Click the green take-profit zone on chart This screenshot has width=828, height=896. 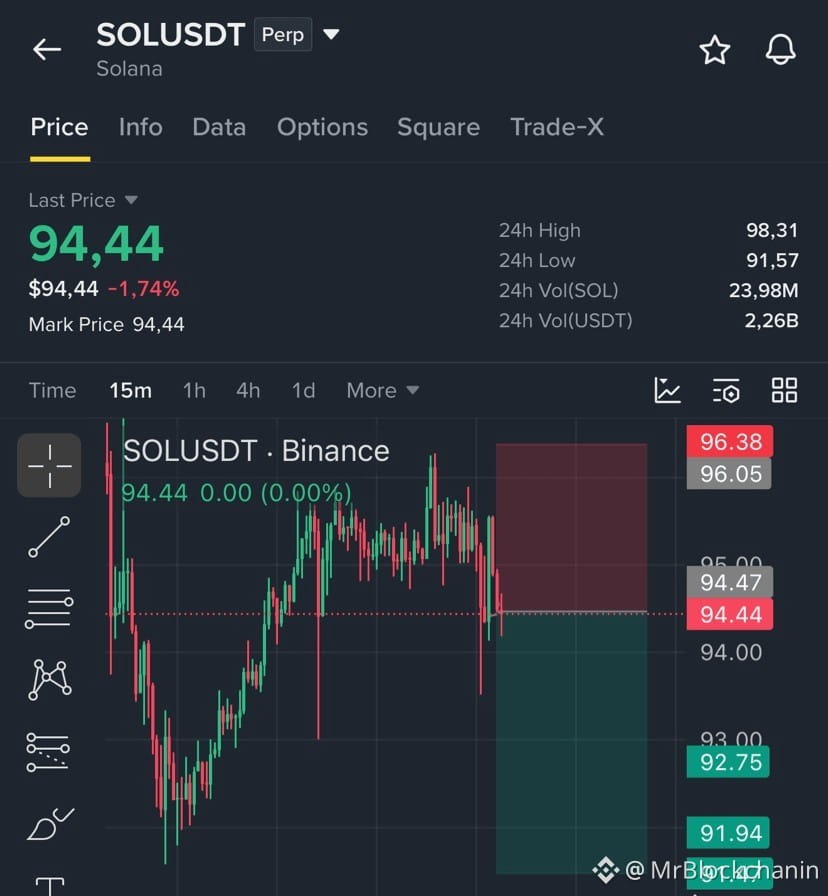tap(571, 743)
